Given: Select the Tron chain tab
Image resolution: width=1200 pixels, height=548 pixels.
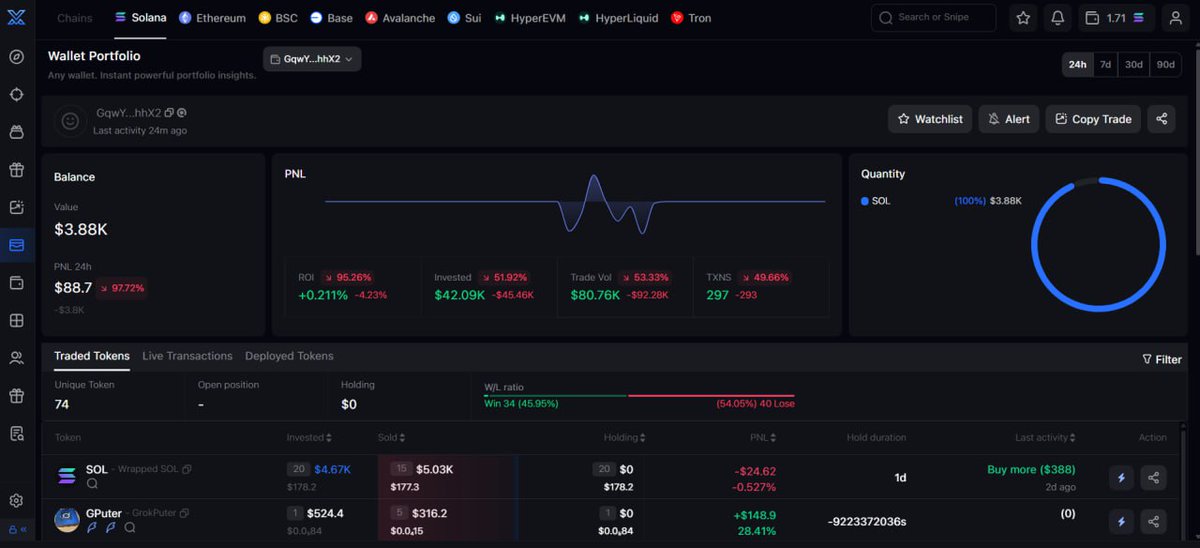Looking at the screenshot, I should pyautogui.click(x=691, y=18).
